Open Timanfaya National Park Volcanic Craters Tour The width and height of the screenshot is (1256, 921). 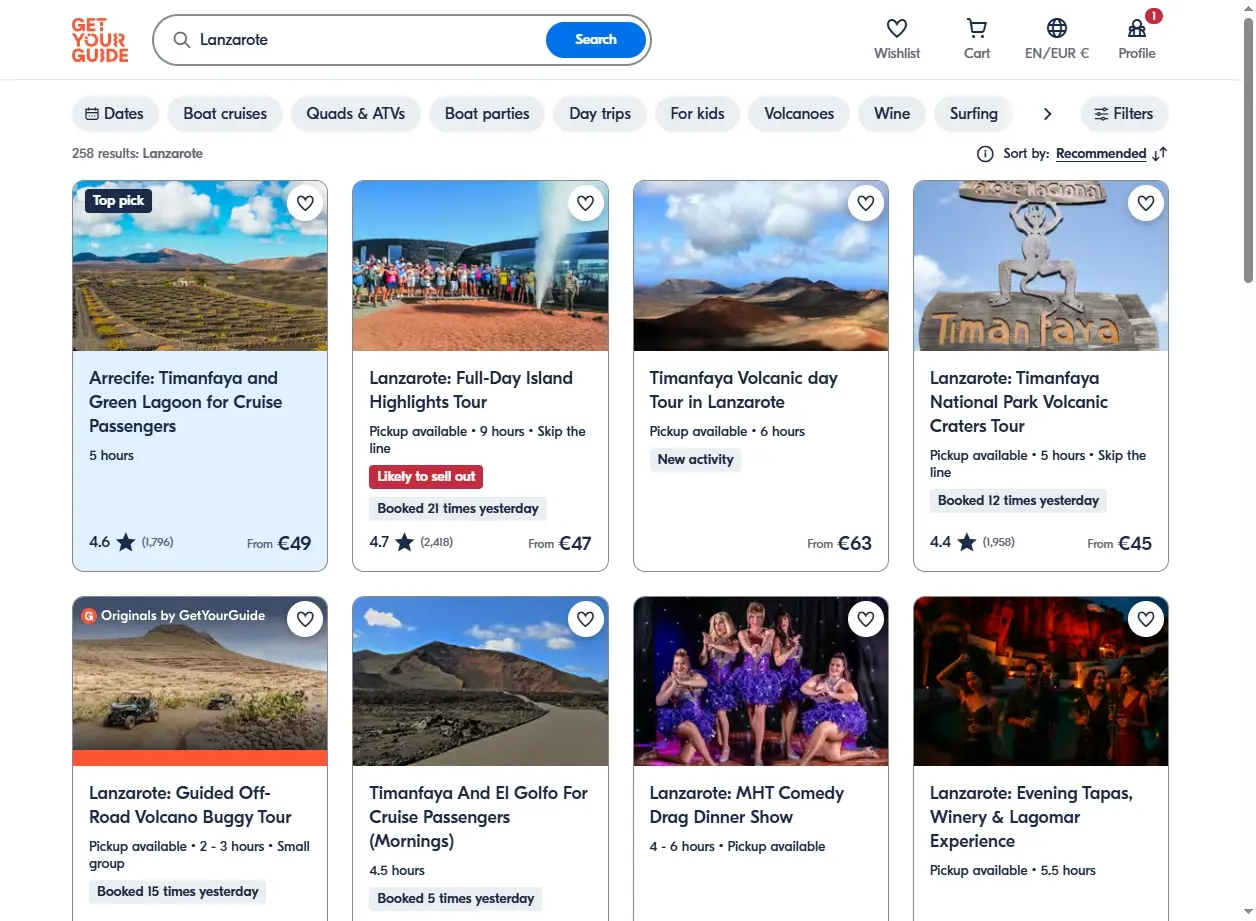(x=1019, y=402)
